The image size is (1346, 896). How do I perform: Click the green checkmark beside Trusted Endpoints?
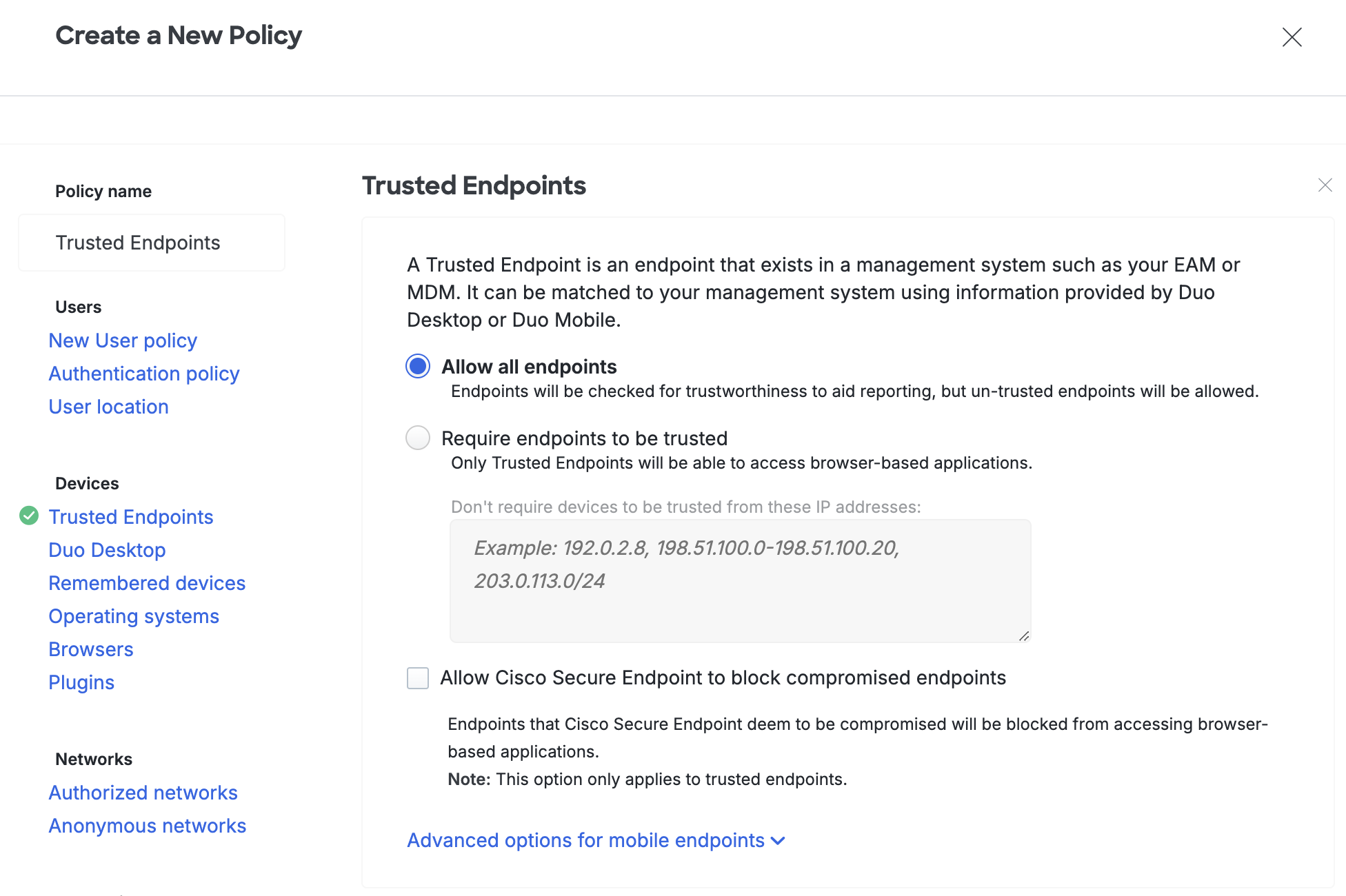[29, 516]
